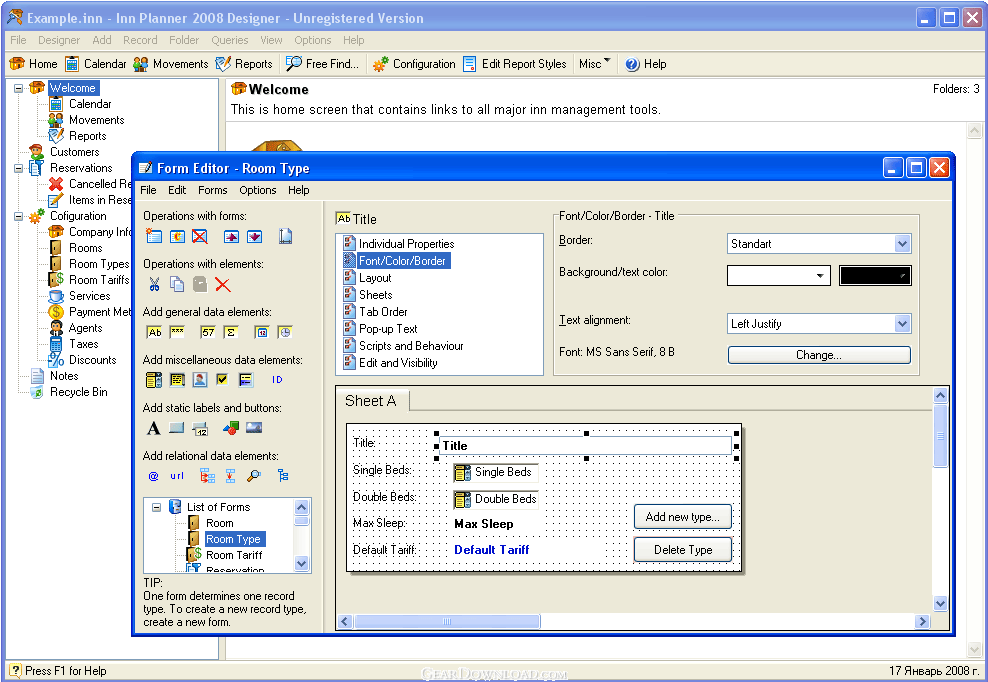
Task: Collapse the List of Forms node
Action: 156,507
